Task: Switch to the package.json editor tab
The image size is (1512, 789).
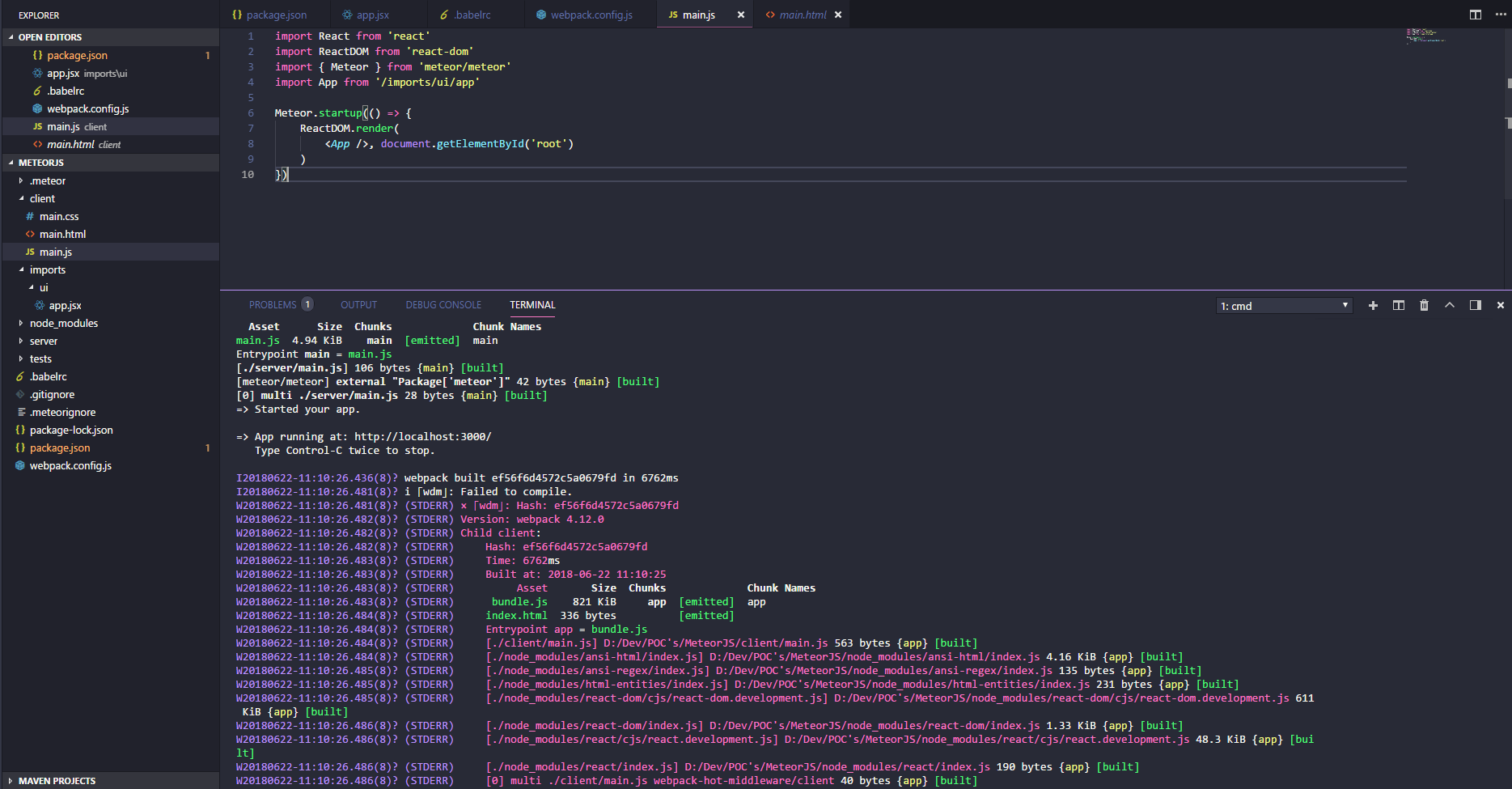Action: 275,15
